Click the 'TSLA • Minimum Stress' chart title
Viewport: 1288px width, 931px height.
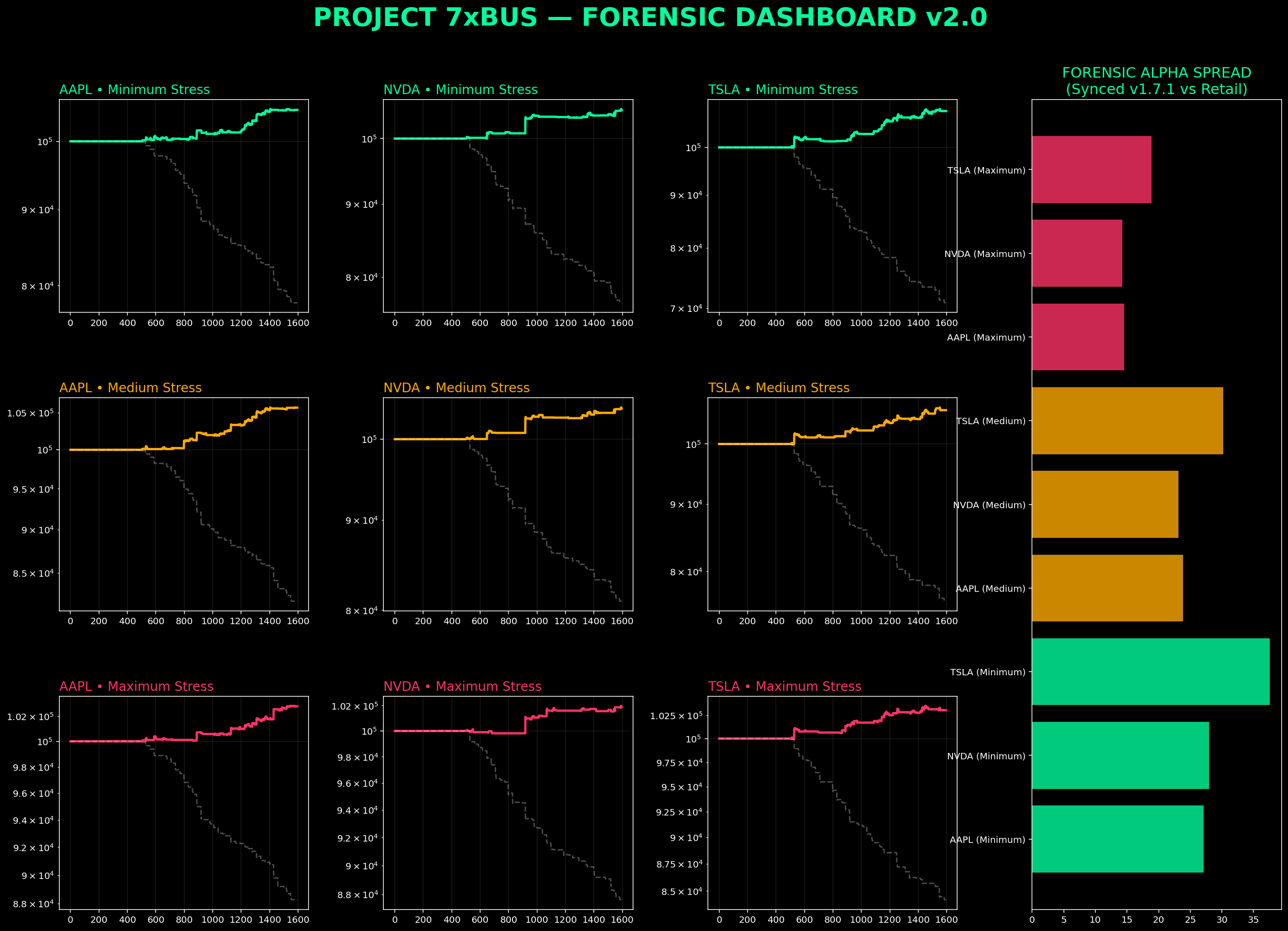pyautogui.click(x=783, y=90)
